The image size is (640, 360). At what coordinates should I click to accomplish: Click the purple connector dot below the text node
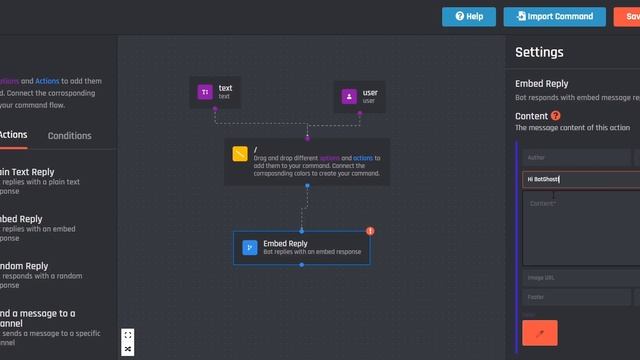click(x=215, y=109)
